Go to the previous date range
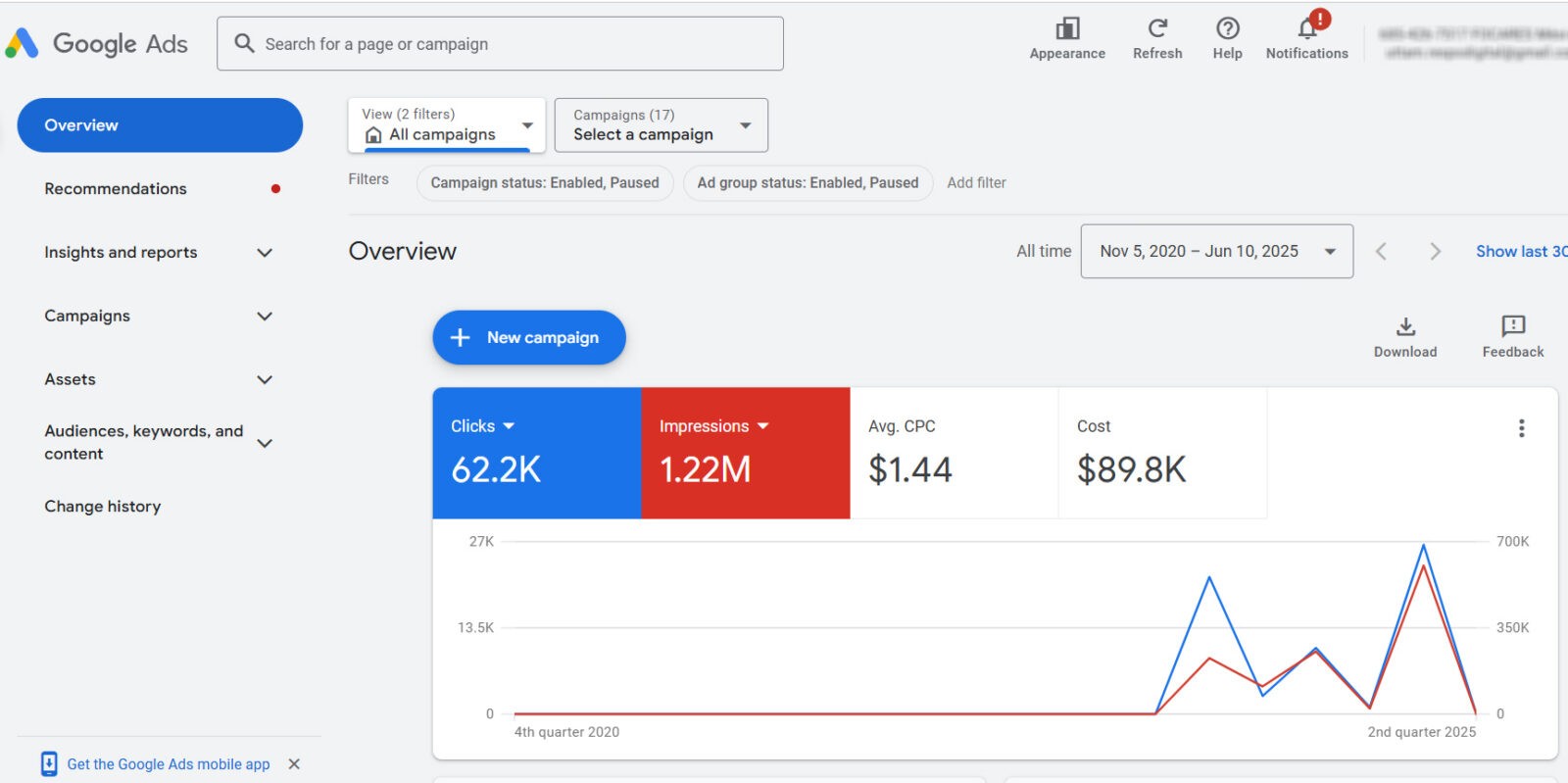 point(1381,251)
